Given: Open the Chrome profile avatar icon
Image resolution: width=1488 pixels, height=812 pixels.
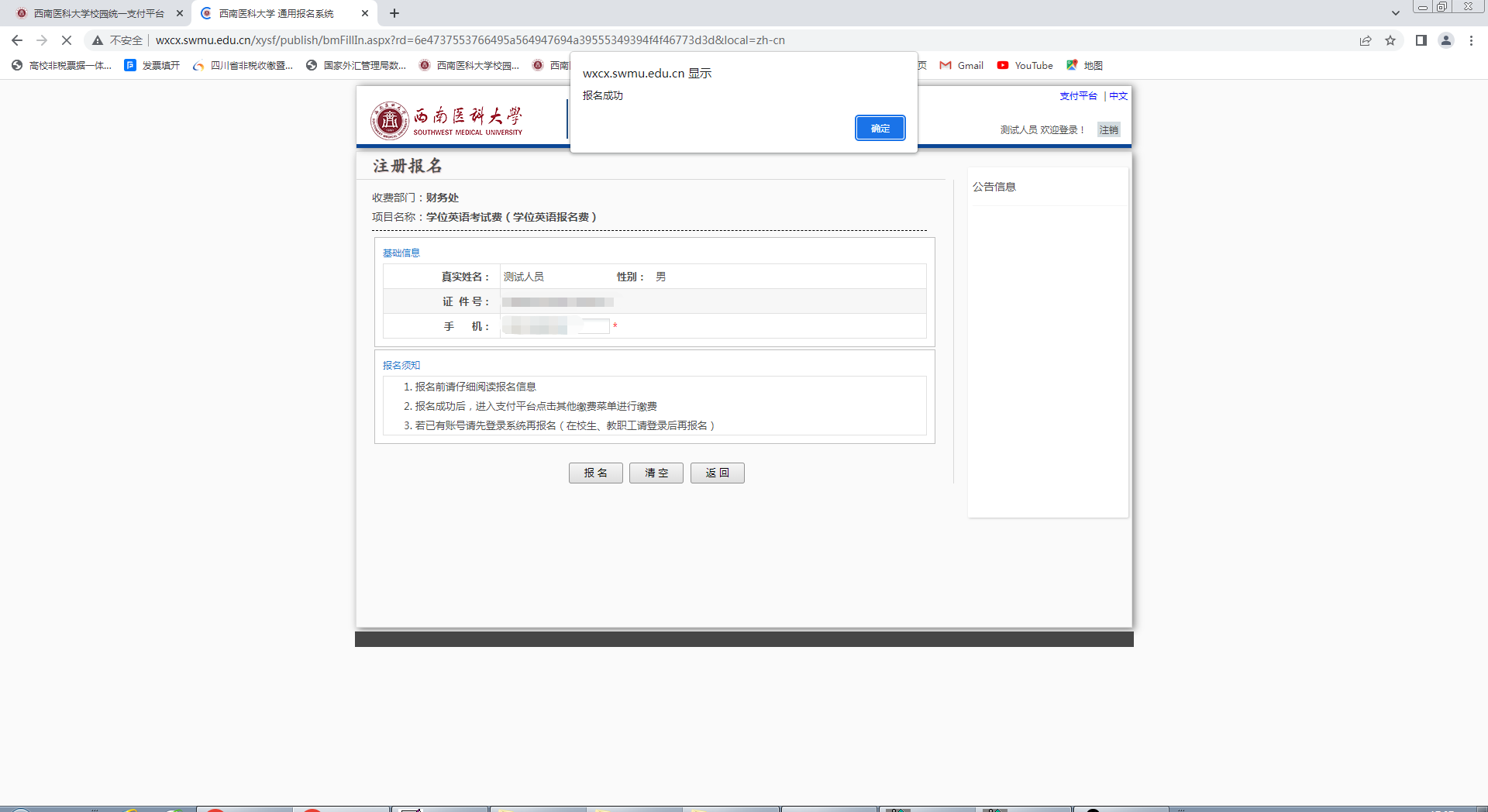Looking at the screenshot, I should point(1445,40).
